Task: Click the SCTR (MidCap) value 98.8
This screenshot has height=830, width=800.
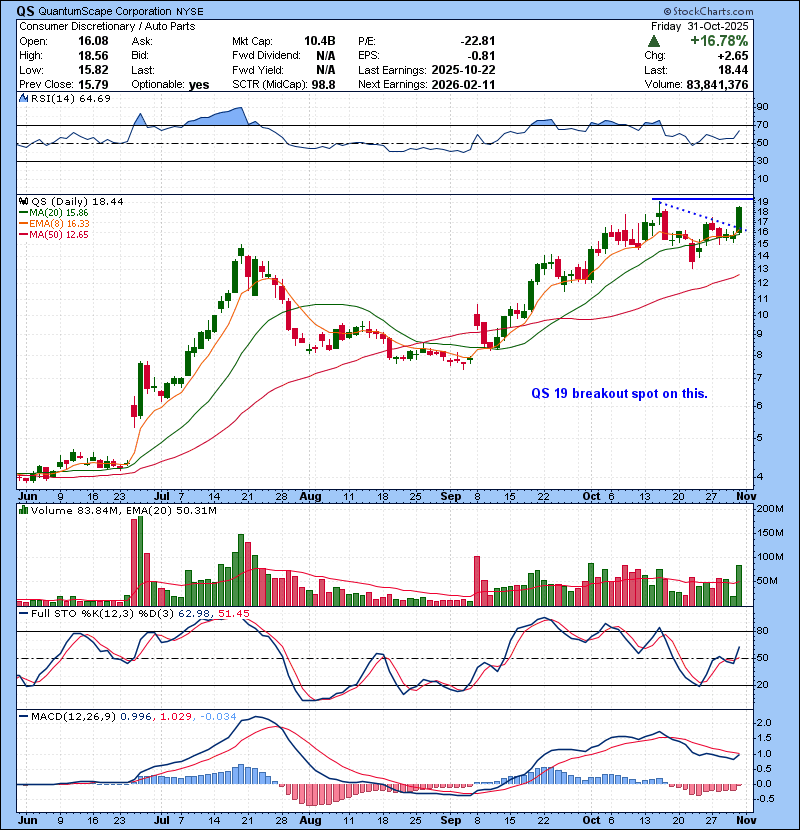Action: coord(324,85)
